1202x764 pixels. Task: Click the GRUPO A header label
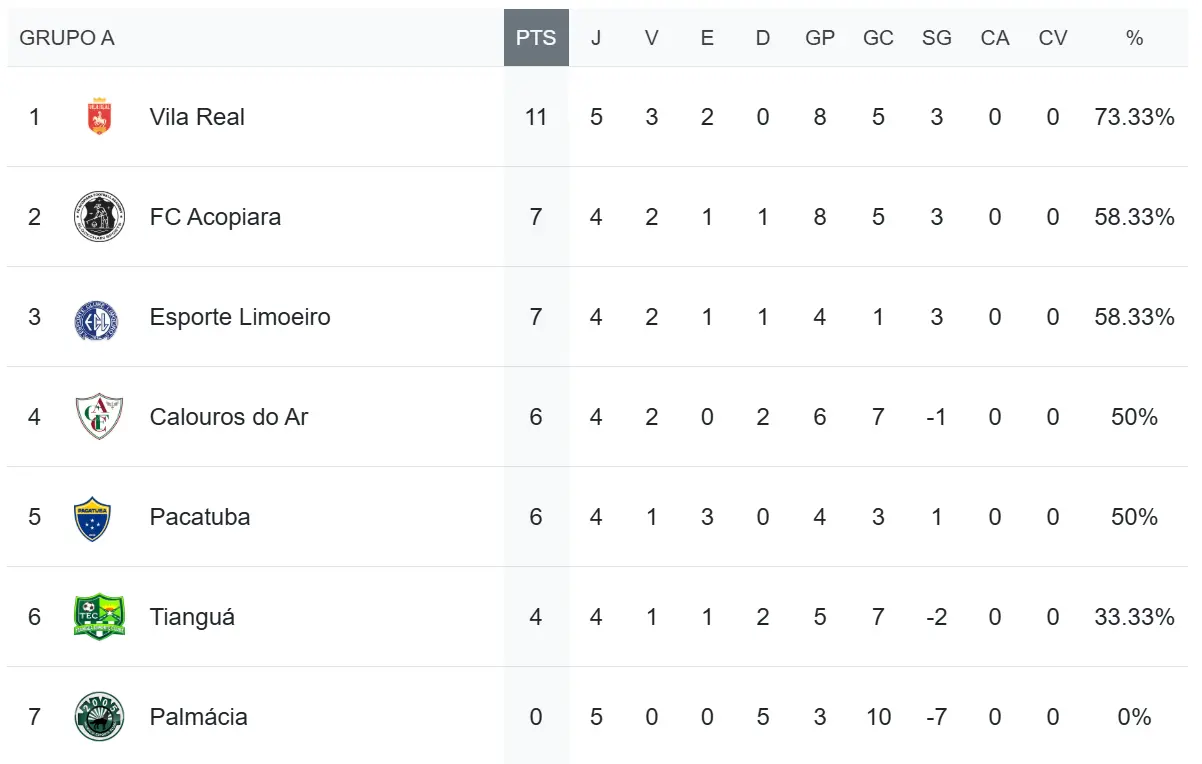[67, 38]
